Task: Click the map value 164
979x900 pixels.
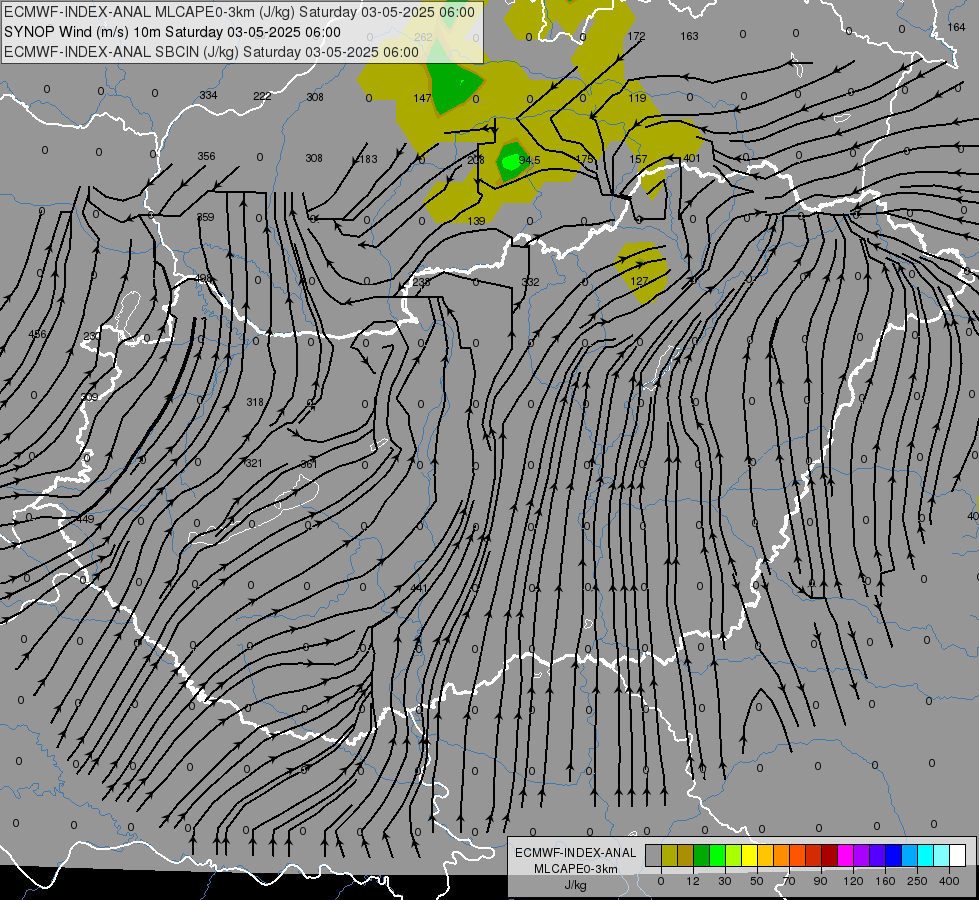Action: pos(957,27)
